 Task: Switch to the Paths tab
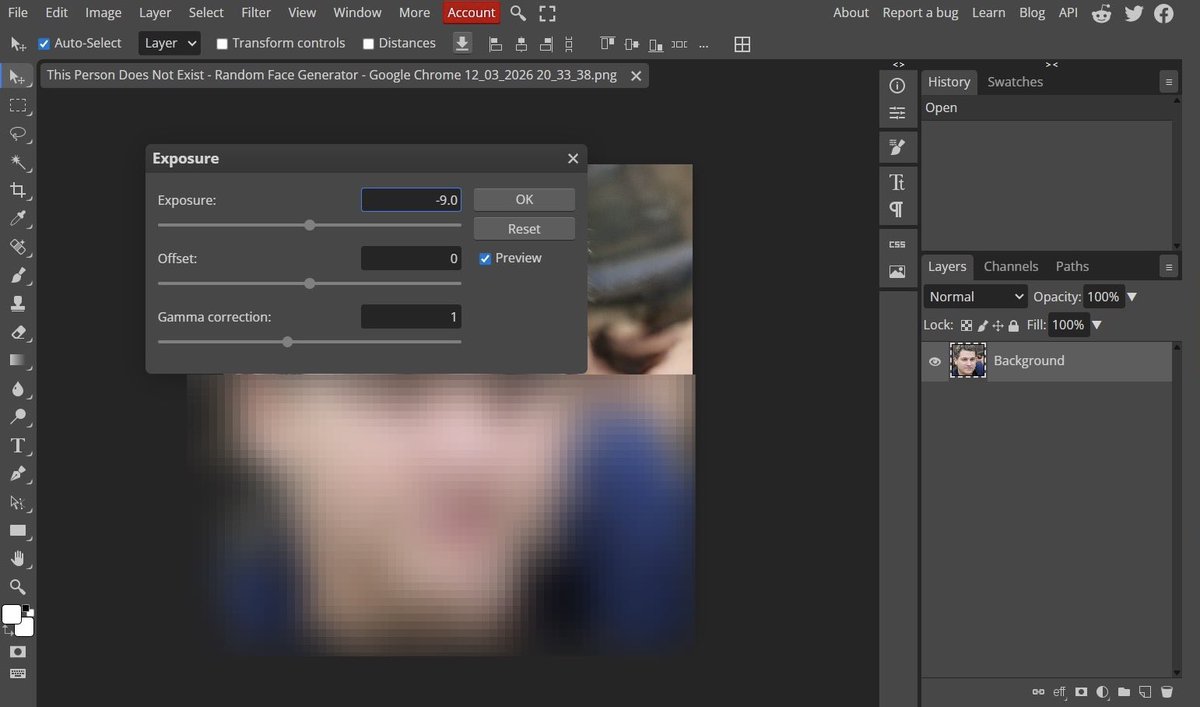click(1072, 267)
